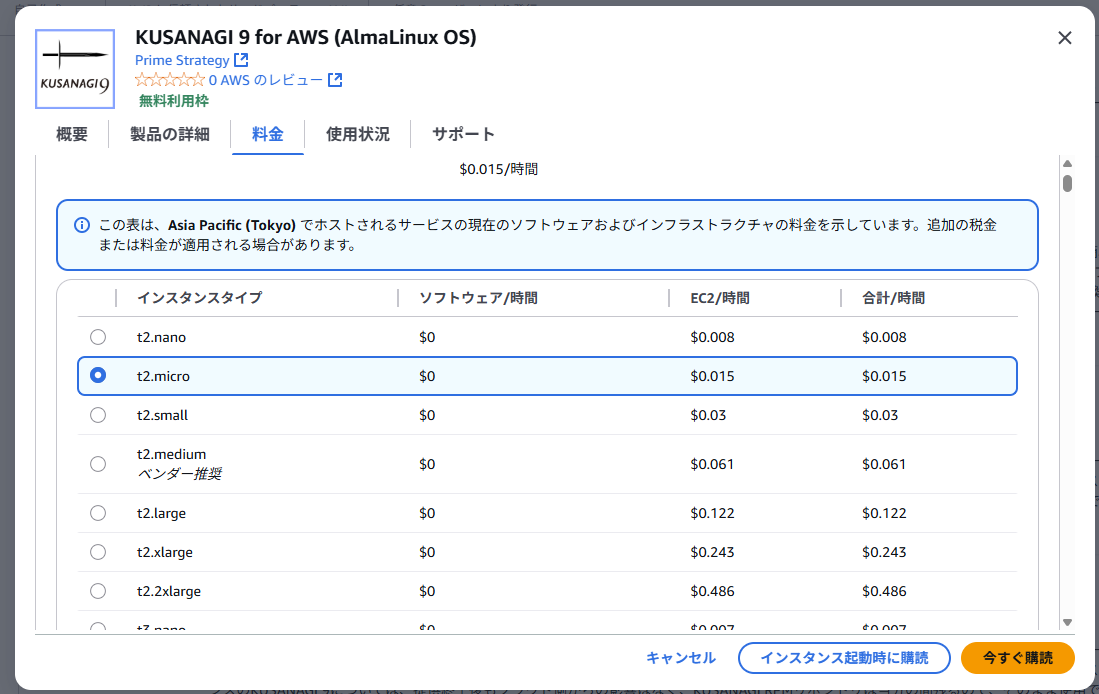Click the インスタンスタイプ column header
This screenshot has width=1099, height=694.
coord(199,298)
